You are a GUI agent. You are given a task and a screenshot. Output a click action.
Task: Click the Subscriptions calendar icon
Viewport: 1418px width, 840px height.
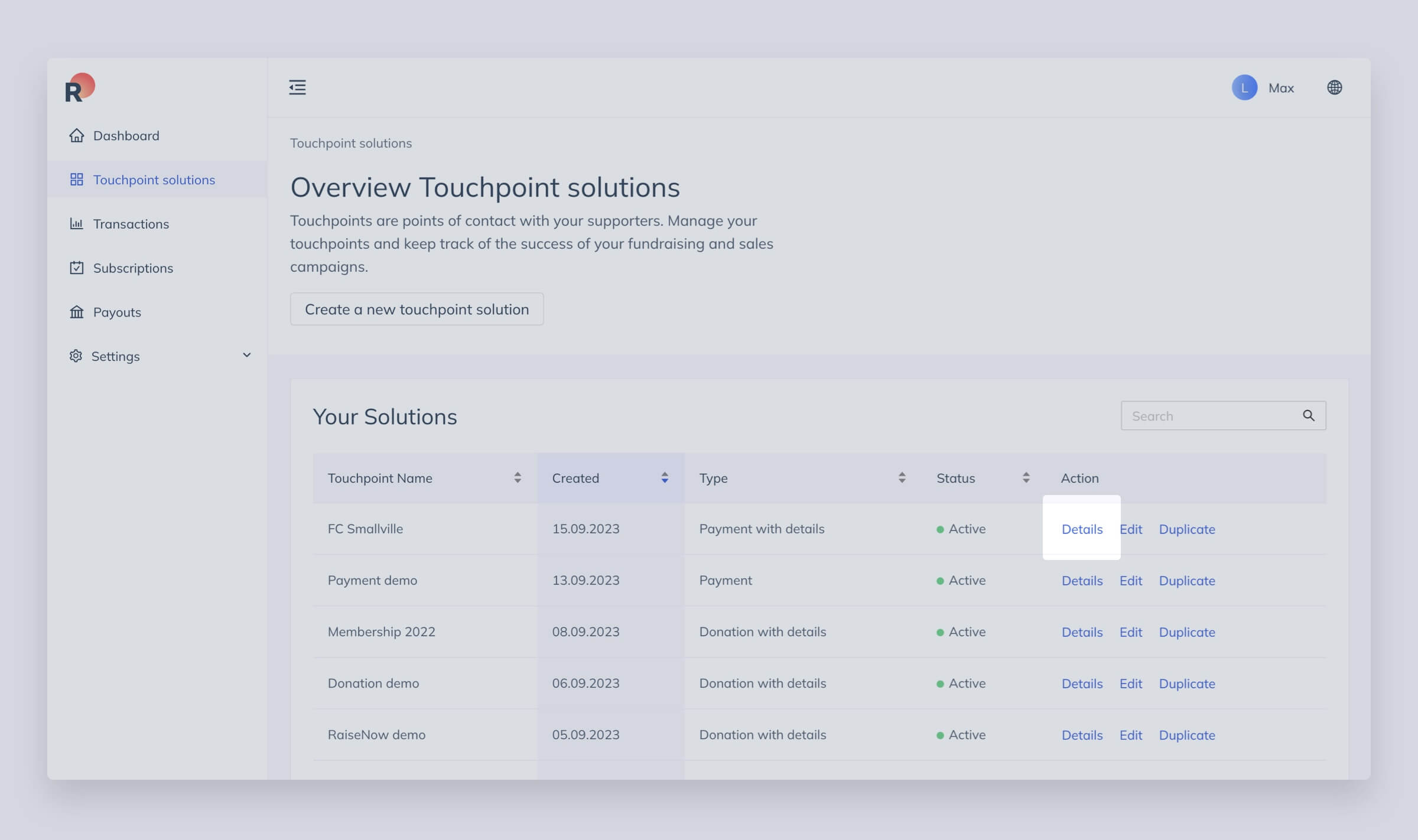point(77,268)
